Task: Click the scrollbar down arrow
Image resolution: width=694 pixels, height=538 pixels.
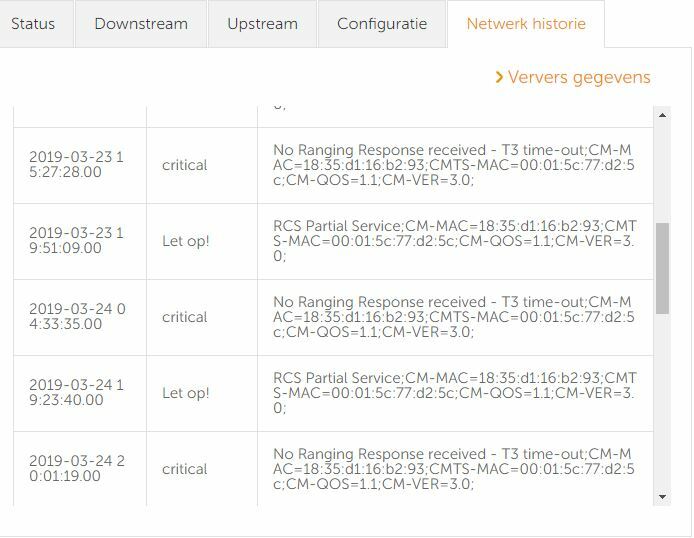Action: [663, 497]
